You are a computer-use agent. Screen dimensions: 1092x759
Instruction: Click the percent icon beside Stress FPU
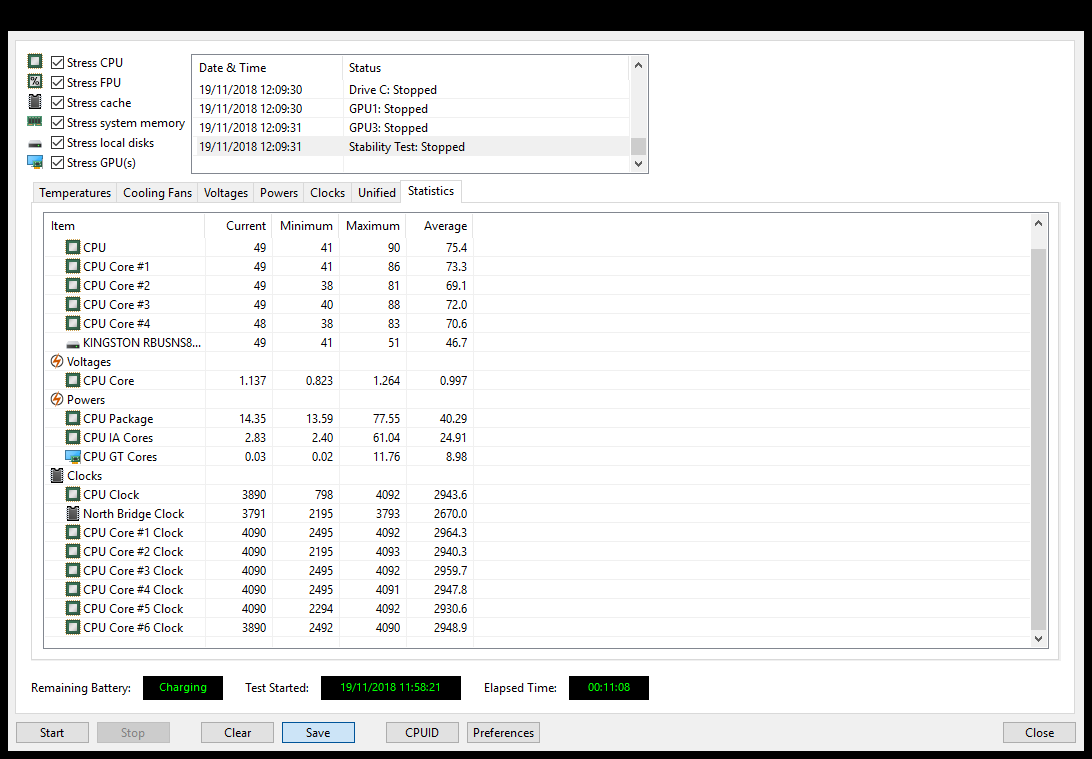pos(35,81)
